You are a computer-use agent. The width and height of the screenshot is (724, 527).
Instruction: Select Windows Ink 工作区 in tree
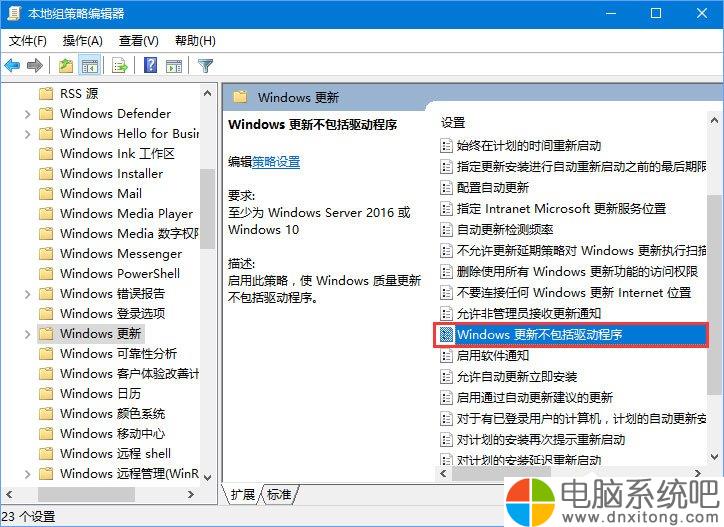117,154
